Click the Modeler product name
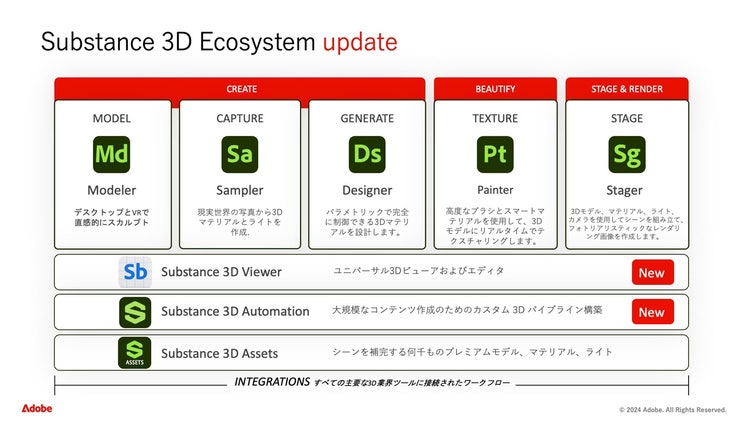 pyautogui.click(x=111, y=190)
